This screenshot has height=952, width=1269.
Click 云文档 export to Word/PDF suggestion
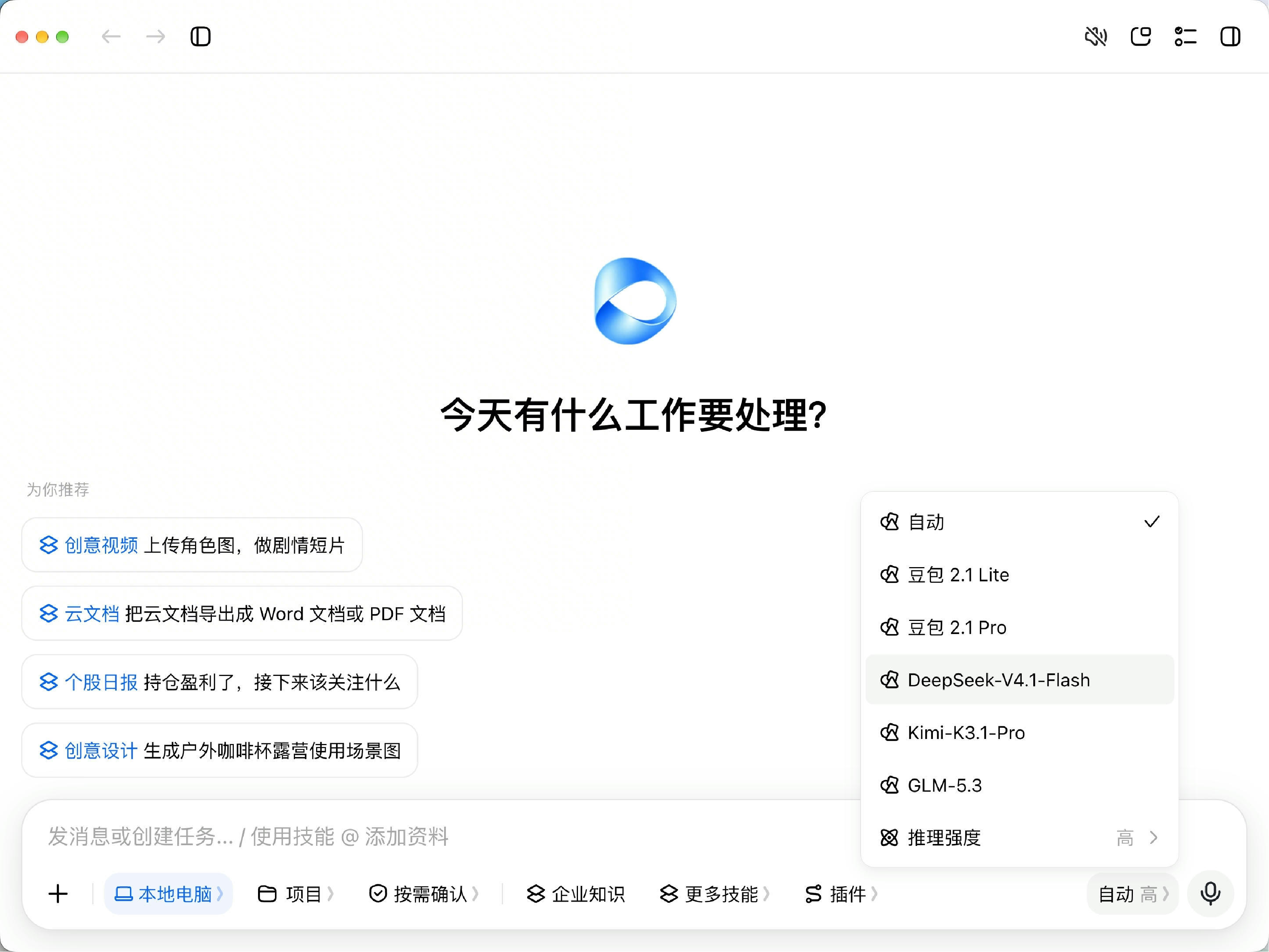pos(242,614)
